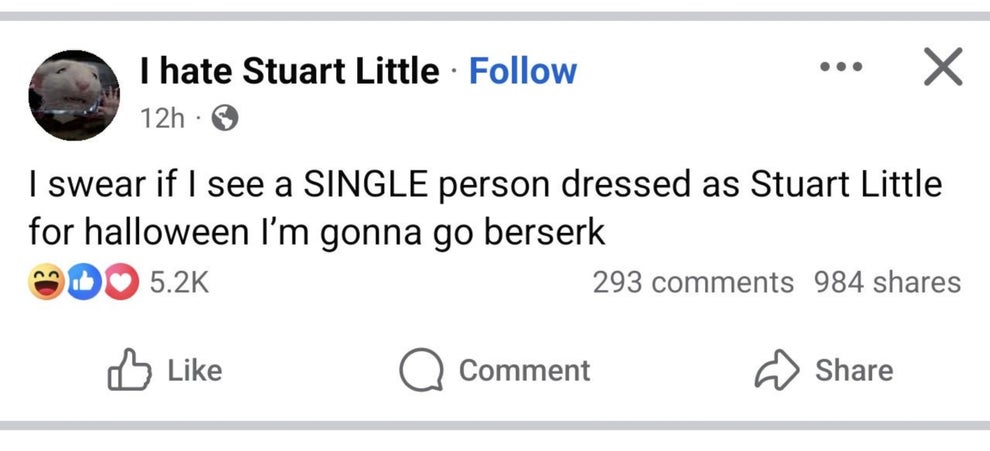990x451 pixels.
Task: View the 293 comments
Action: 692,283
